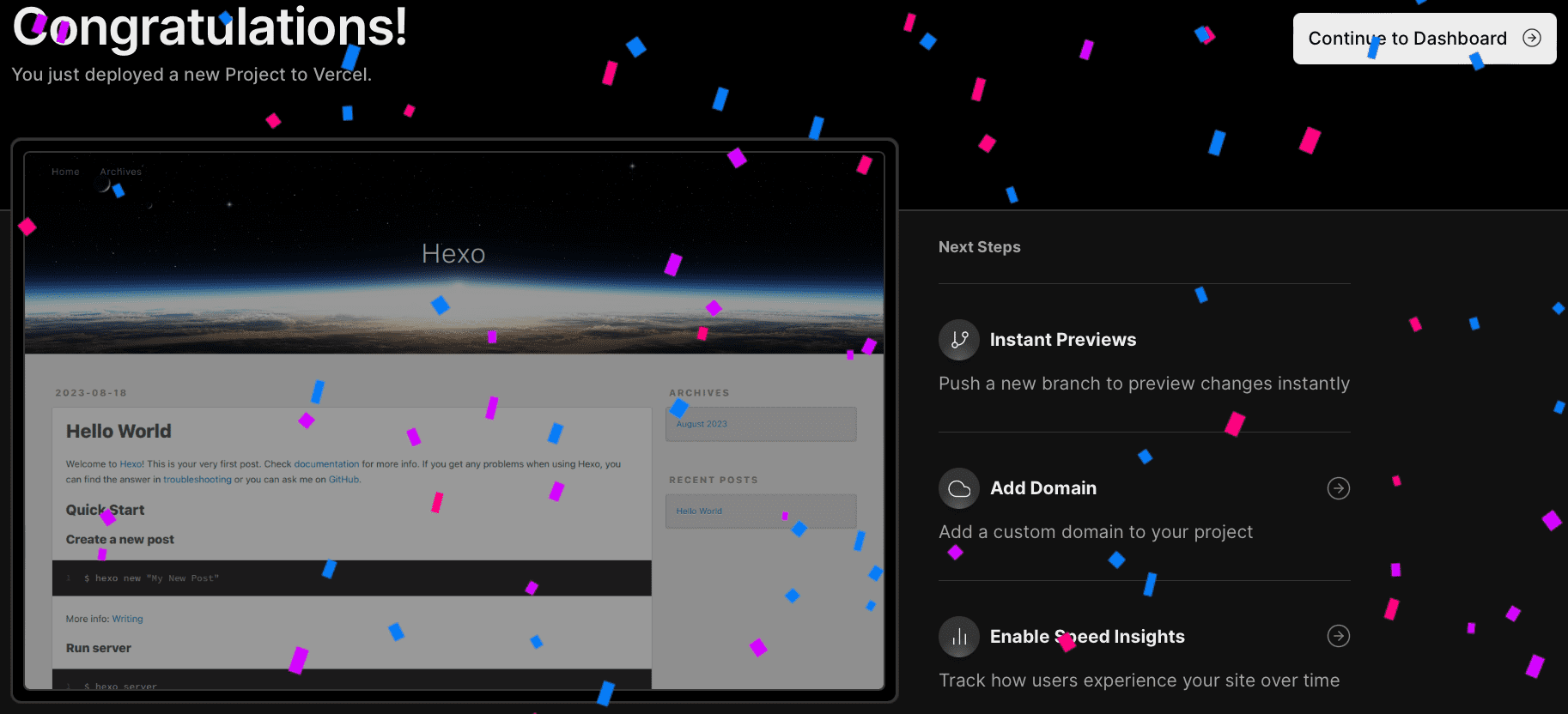This screenshot has height=714, width=1568.
Task: Open the documentation link in the post
Action: 326,464
